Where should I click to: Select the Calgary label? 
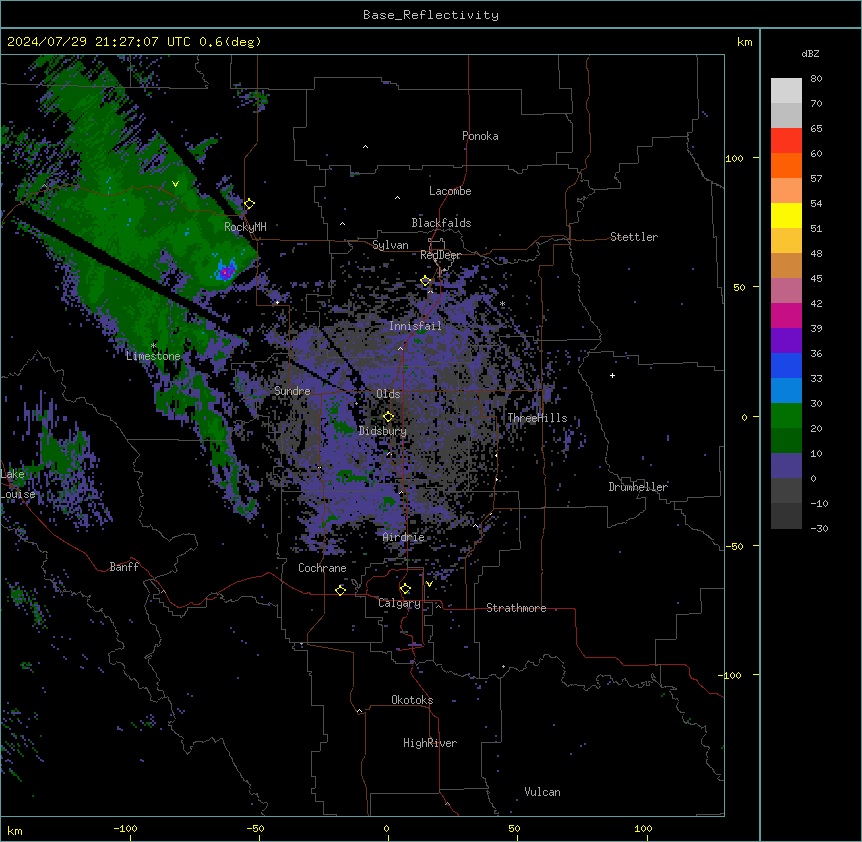click(x=399, y=603)
